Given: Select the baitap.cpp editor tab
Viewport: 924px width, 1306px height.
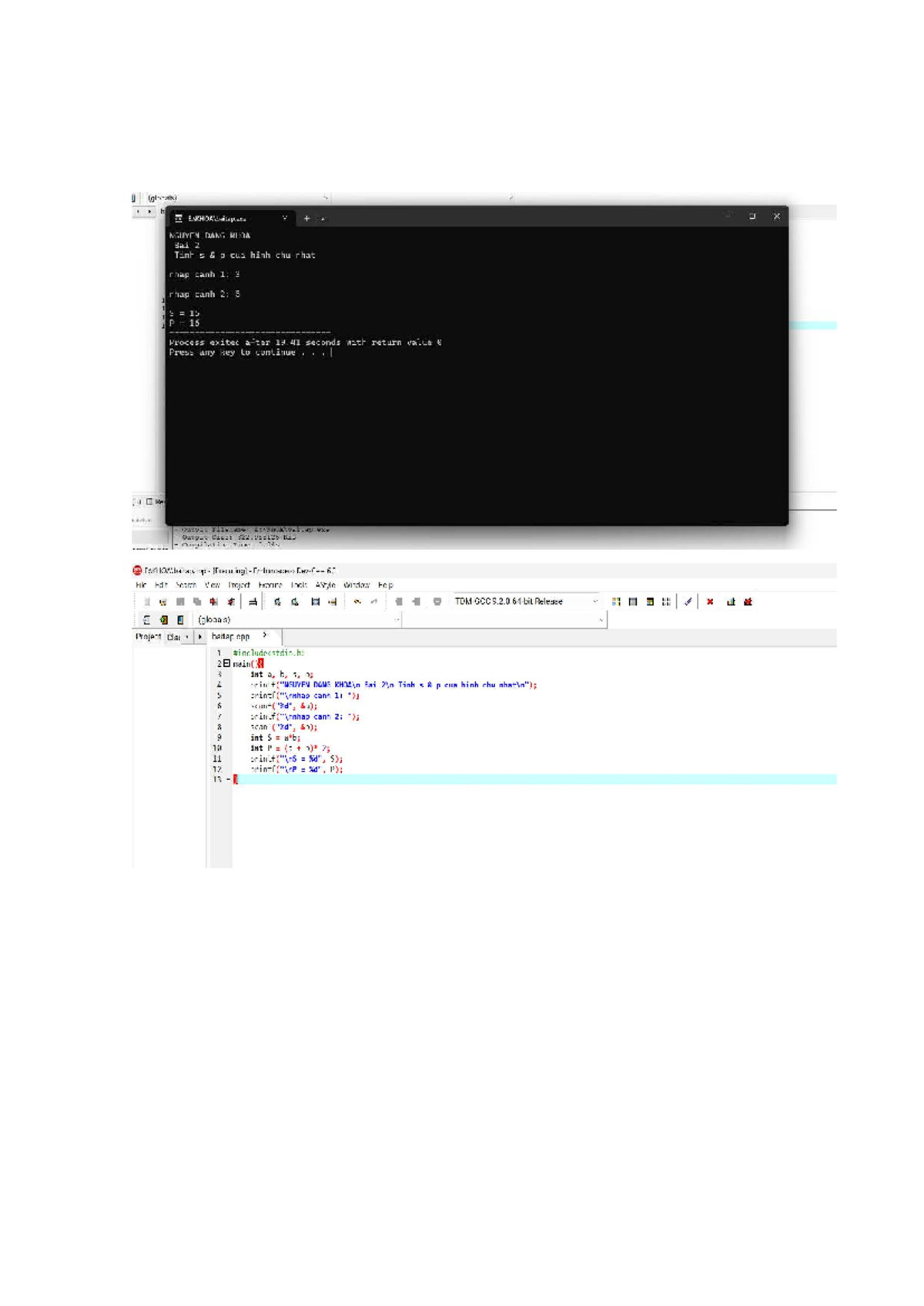Looking at the screenshot, I should click(x=231, y=637).
